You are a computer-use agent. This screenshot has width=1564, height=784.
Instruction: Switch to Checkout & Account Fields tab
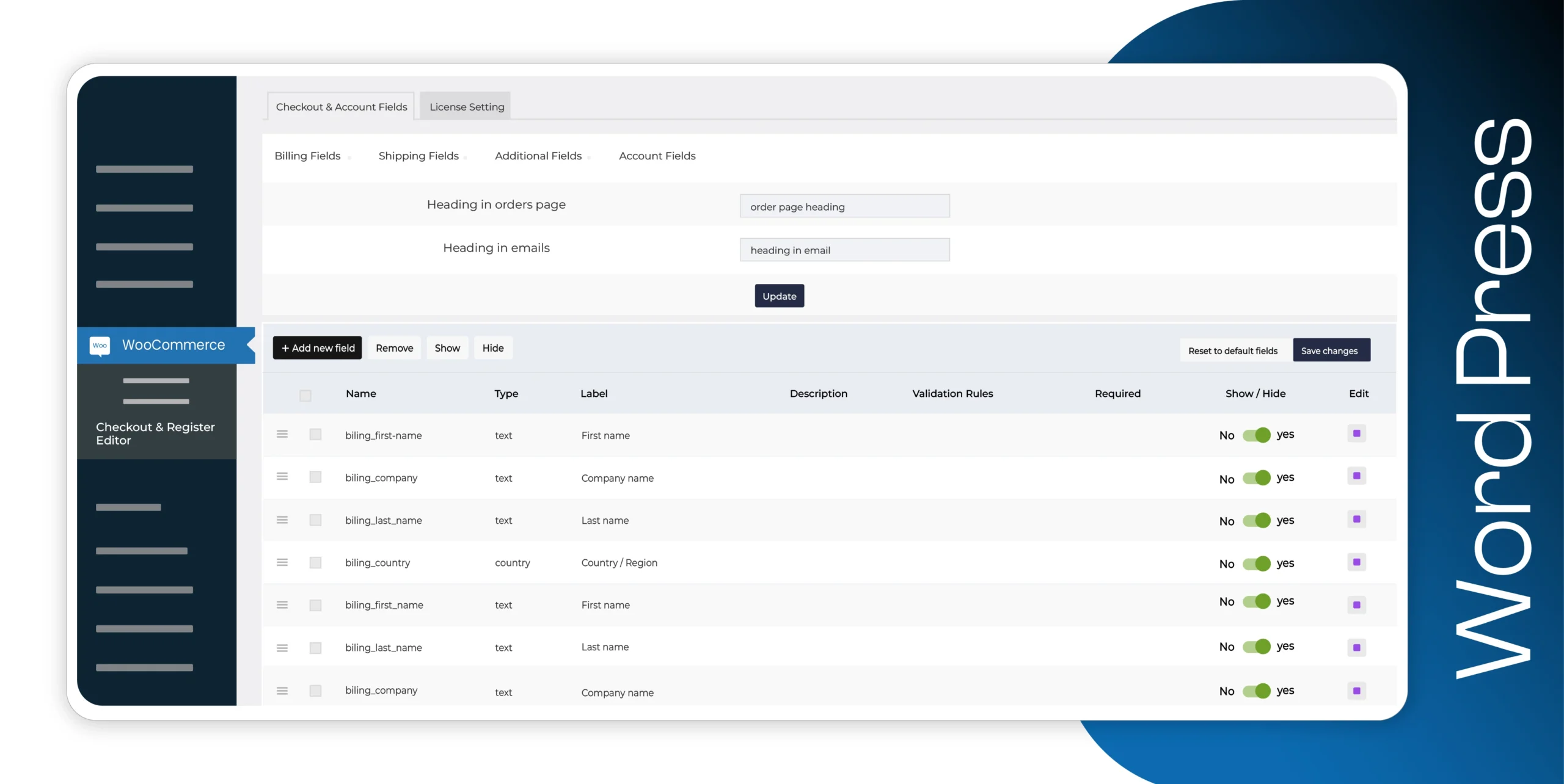point(342,106)
